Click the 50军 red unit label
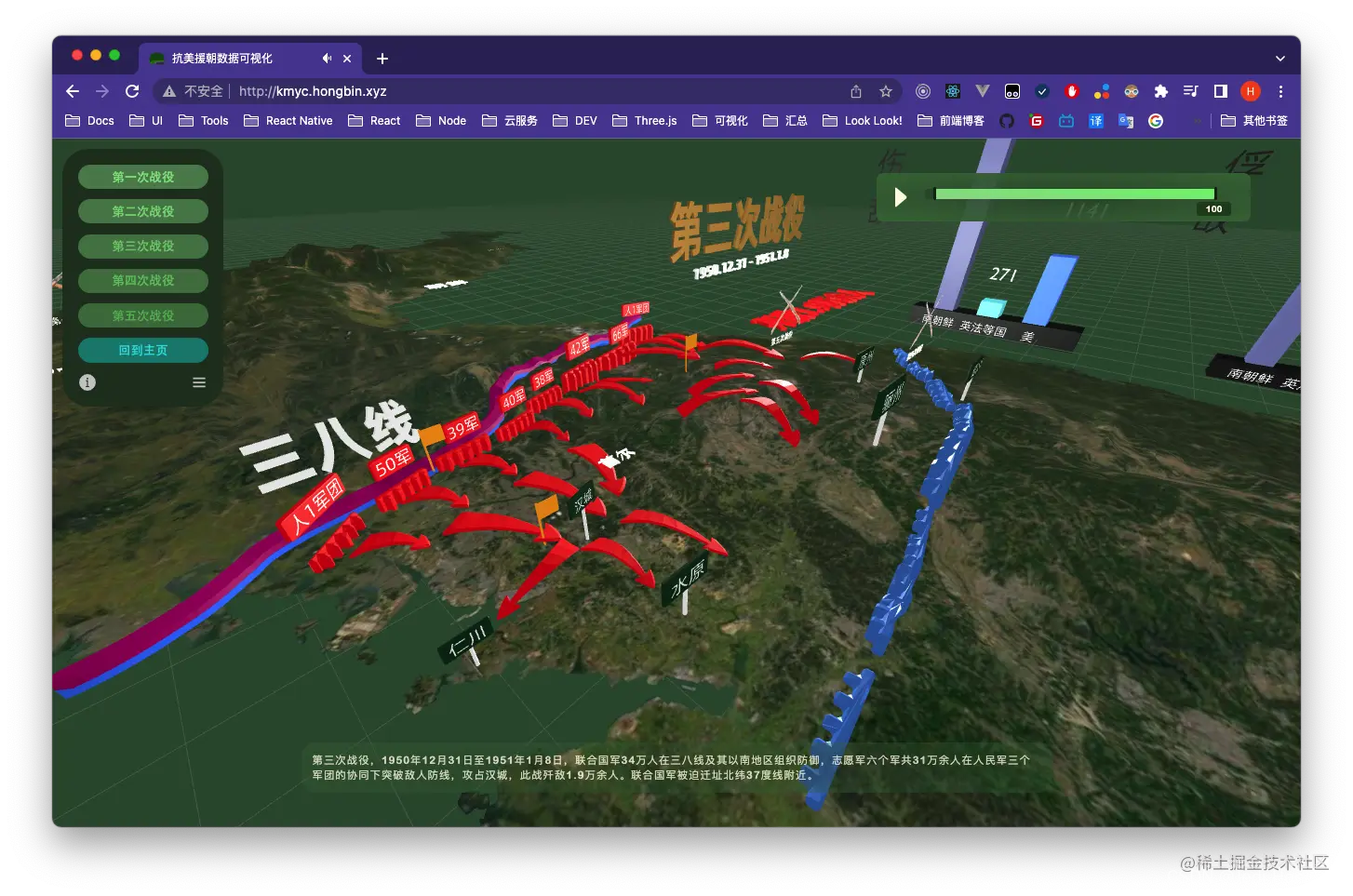The height and width of the screenshot is (896, 1353). tap(393, 461)
